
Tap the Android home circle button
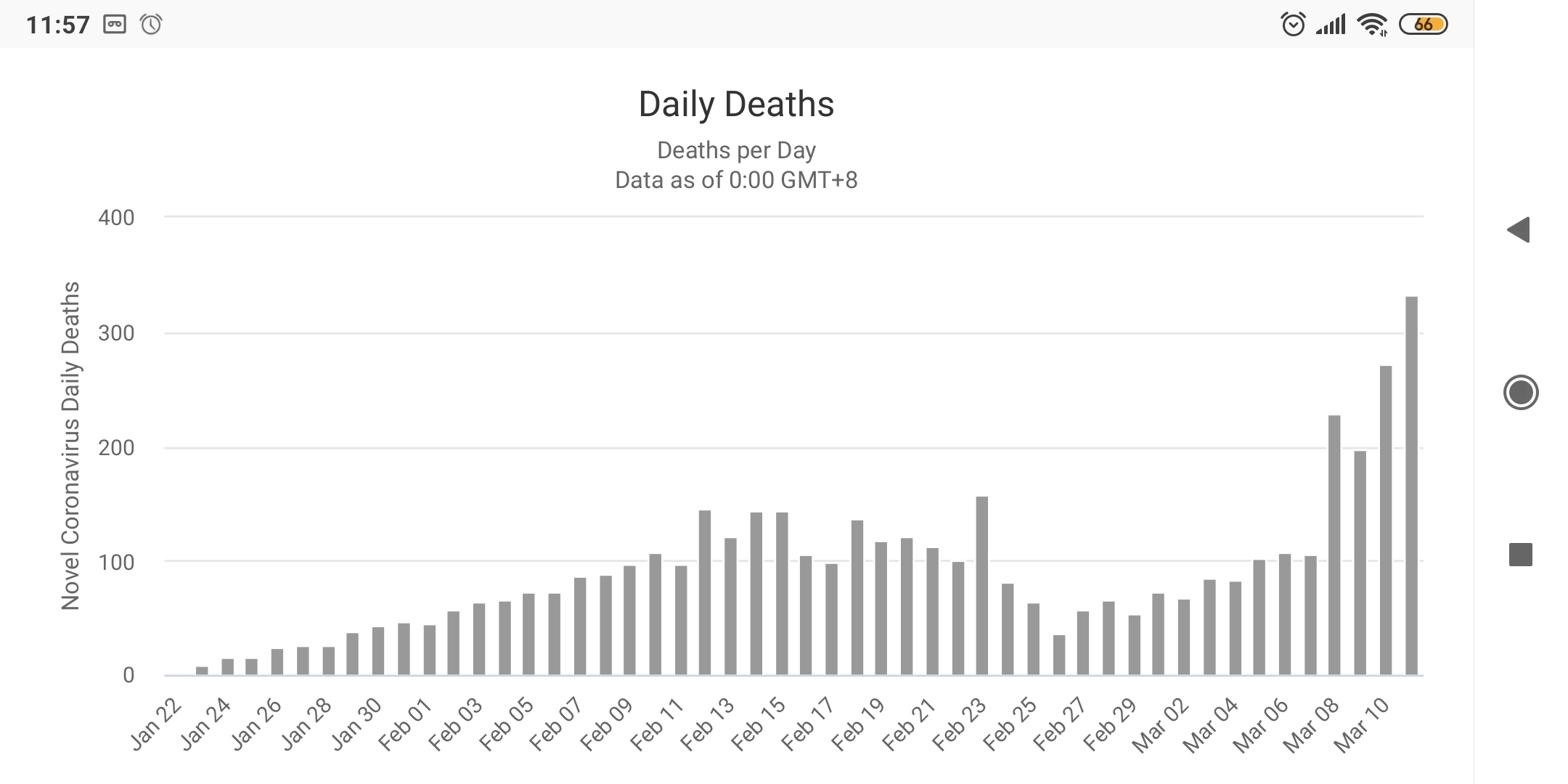pyautogui.click(x=1521, y=393)
